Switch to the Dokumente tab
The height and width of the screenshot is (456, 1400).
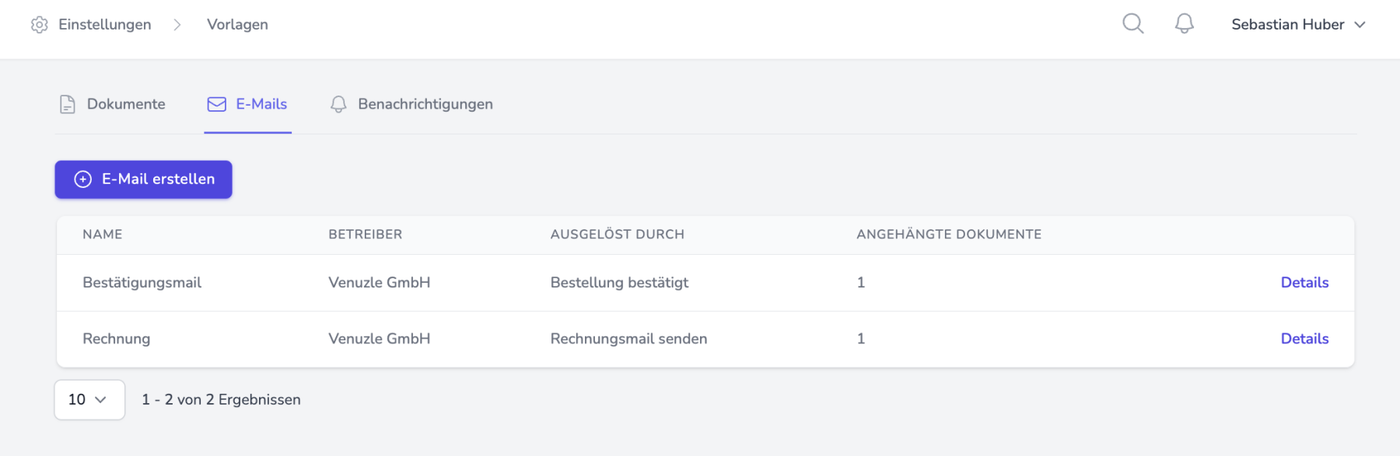click(125, 104)
